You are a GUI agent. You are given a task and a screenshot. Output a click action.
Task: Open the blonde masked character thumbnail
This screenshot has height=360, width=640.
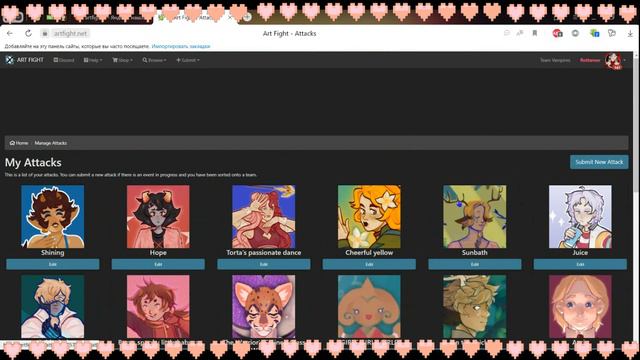[x=53, y=307]
